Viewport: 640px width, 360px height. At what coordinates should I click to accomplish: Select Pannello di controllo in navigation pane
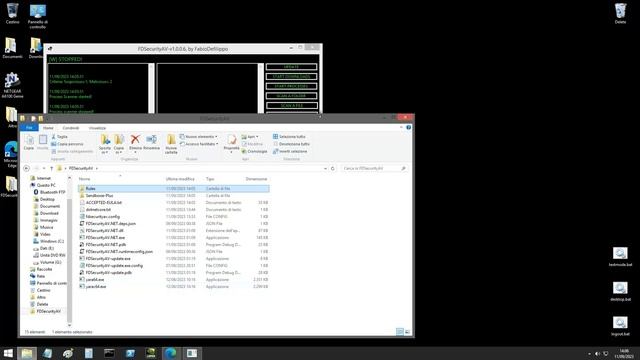pyautogui.click(x=48, y=283)
